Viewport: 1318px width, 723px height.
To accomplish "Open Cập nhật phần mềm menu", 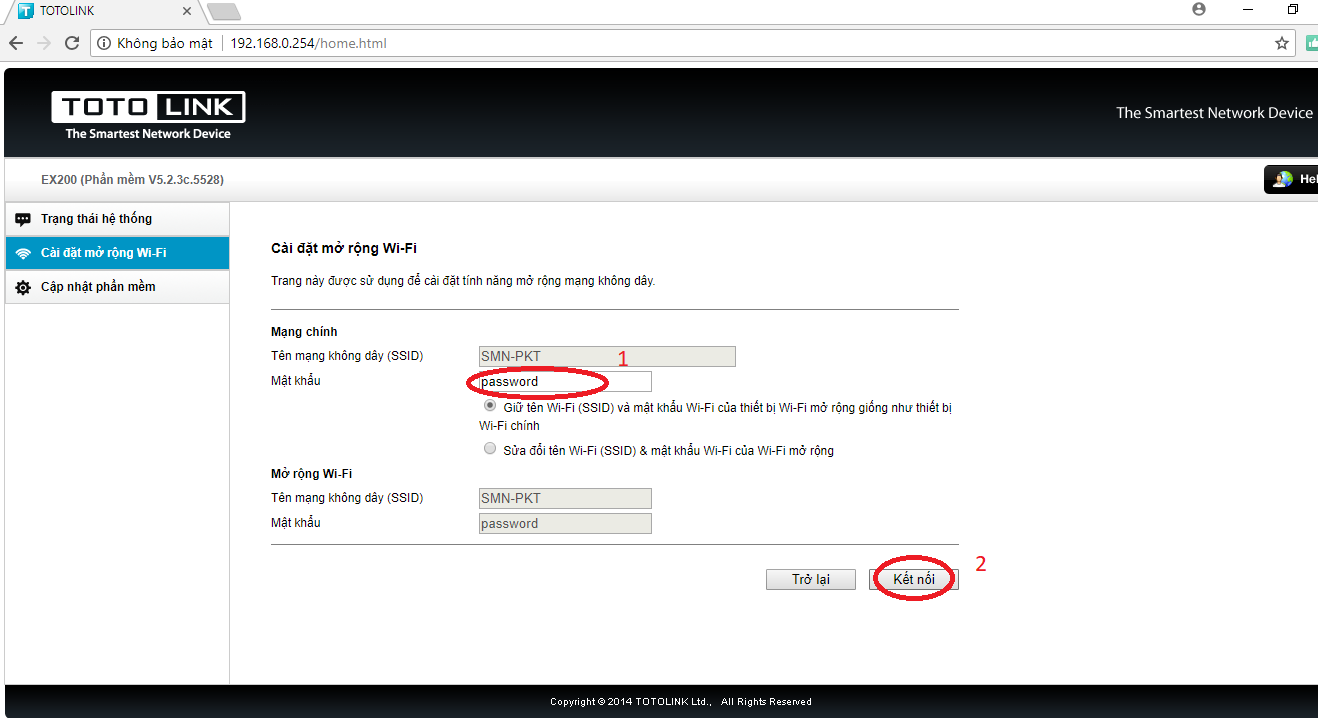I will pyautogui.click(x=98, y=287).
